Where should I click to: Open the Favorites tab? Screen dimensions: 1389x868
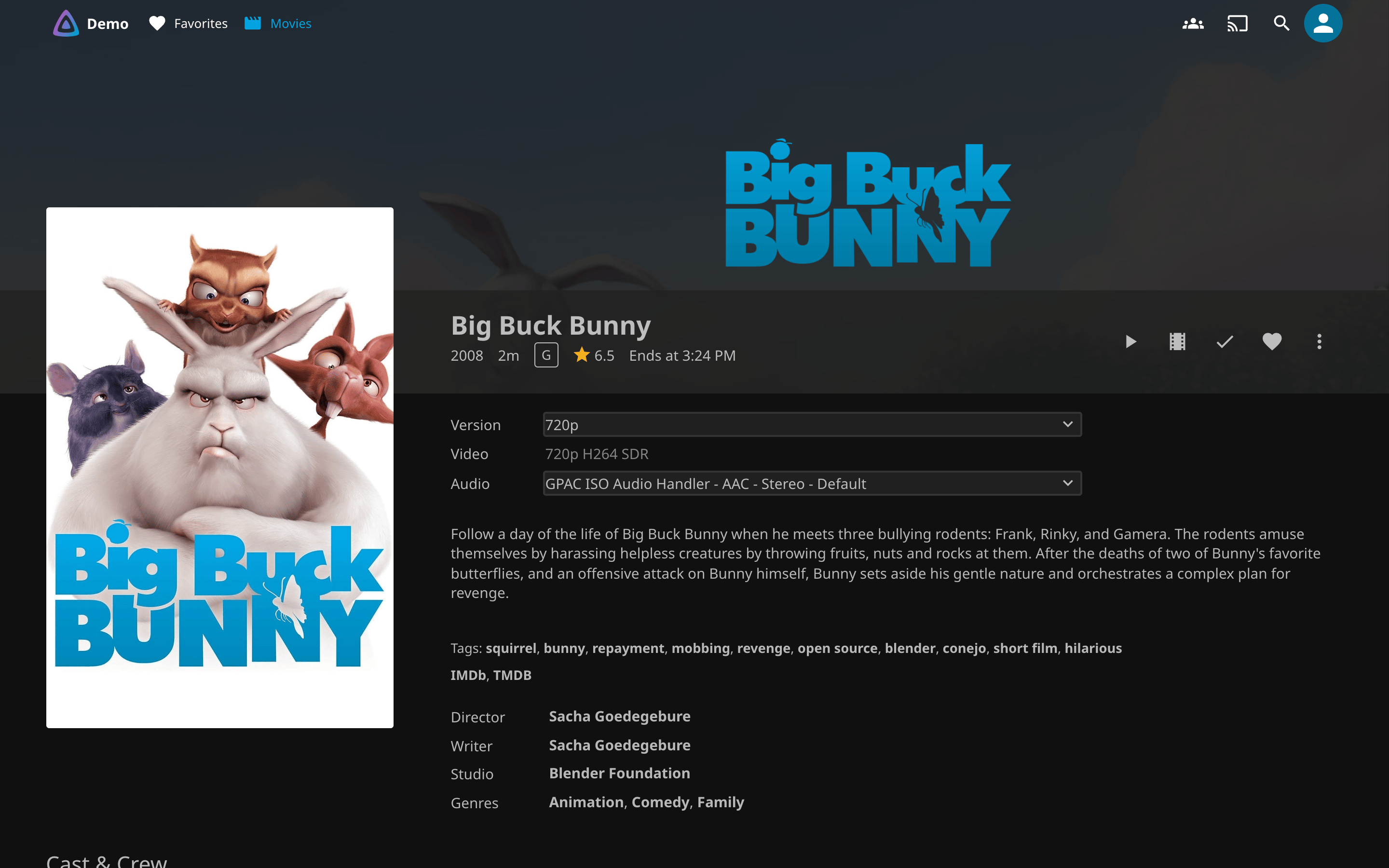point(188,24)
